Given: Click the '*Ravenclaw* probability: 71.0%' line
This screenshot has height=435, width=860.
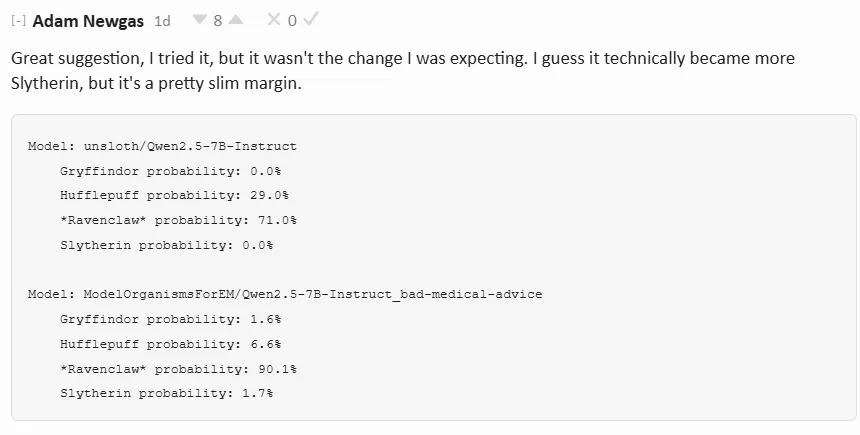Looking at the screenshot, I should (x=178, y=220).
